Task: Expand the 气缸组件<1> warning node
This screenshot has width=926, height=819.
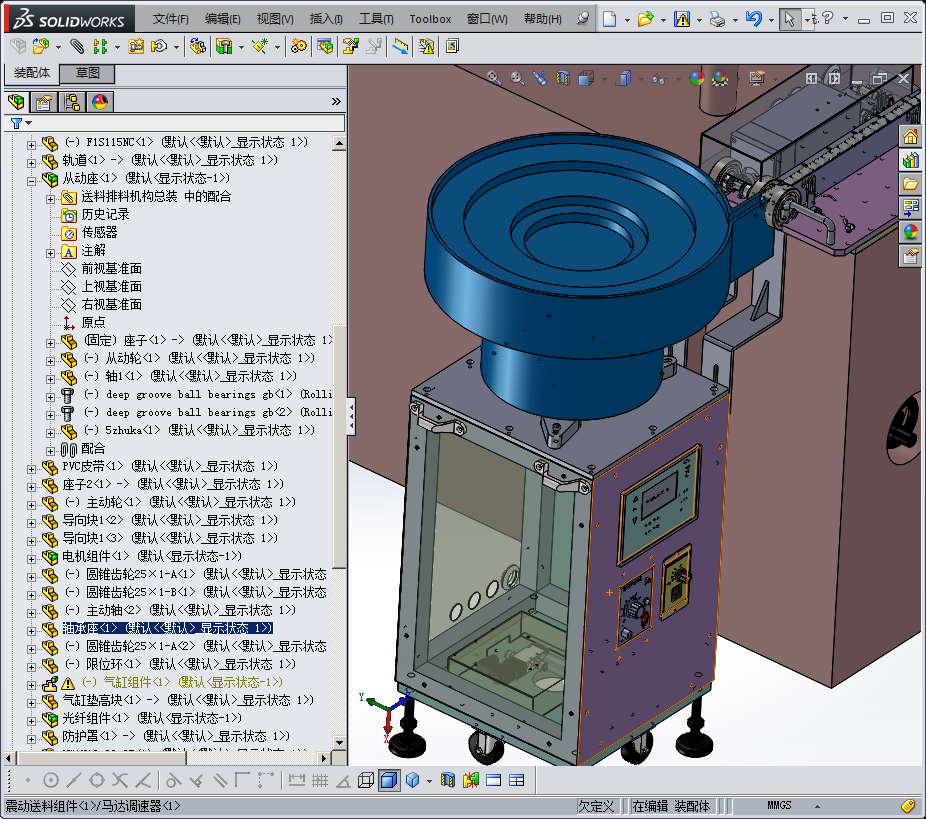Action: click(31, 685)
